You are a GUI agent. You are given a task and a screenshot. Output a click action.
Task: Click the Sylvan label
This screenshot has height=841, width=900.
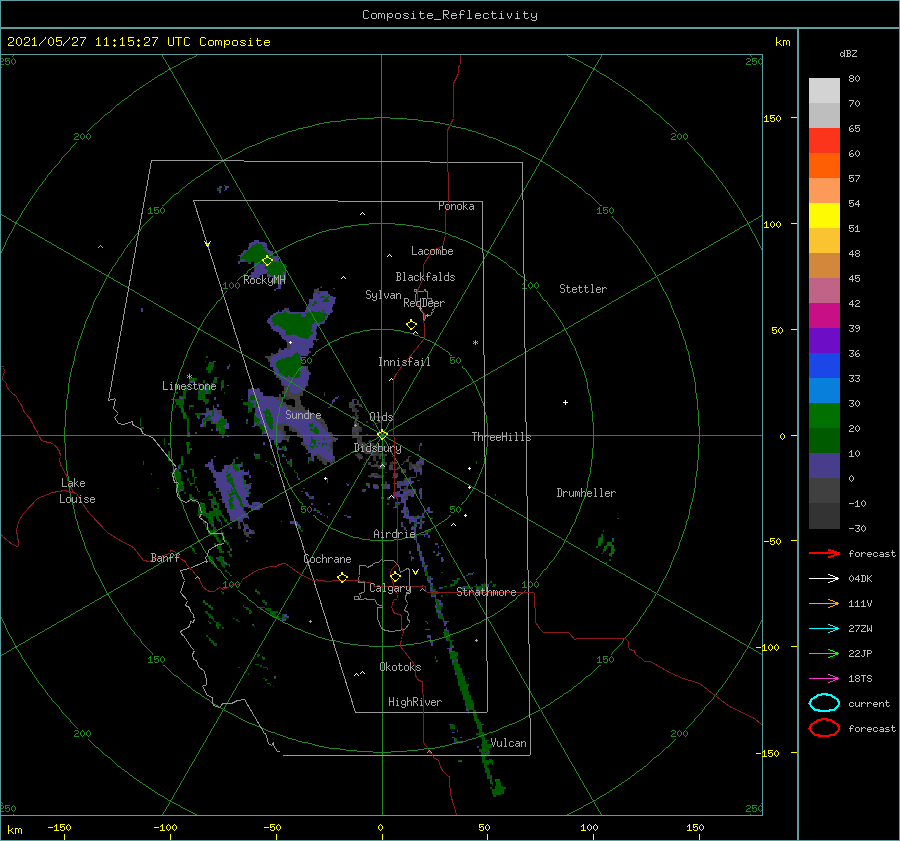(383, 295)
